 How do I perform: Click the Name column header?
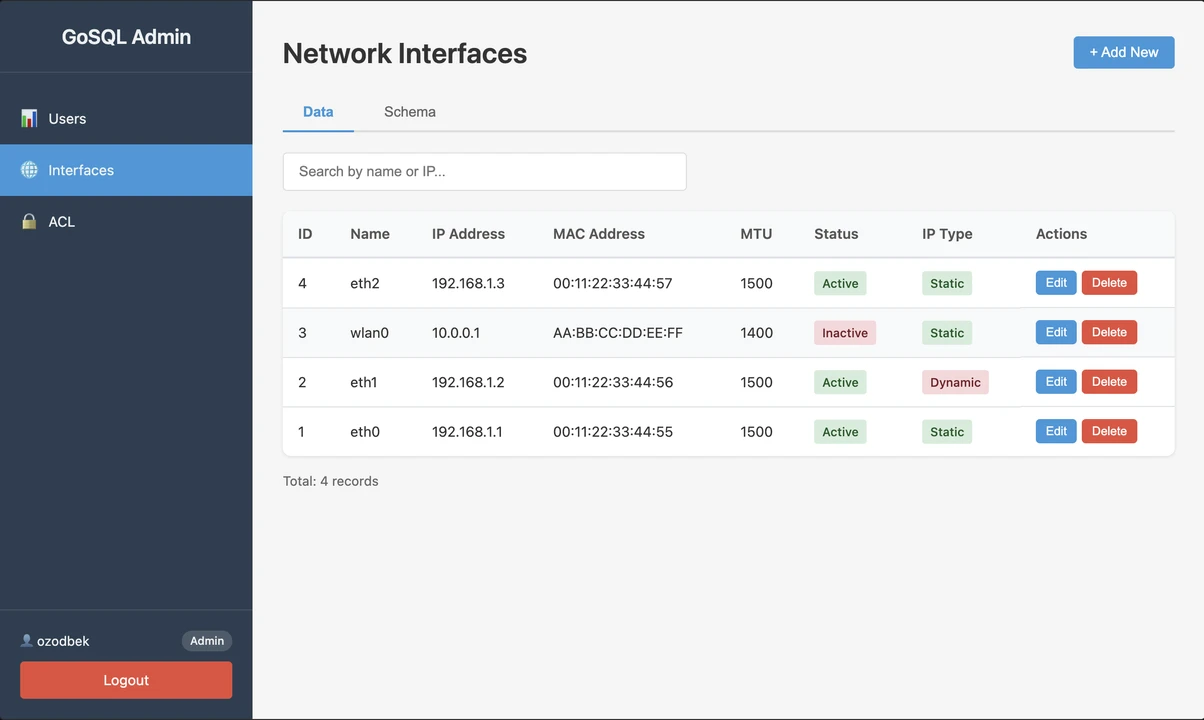(370, 234)
